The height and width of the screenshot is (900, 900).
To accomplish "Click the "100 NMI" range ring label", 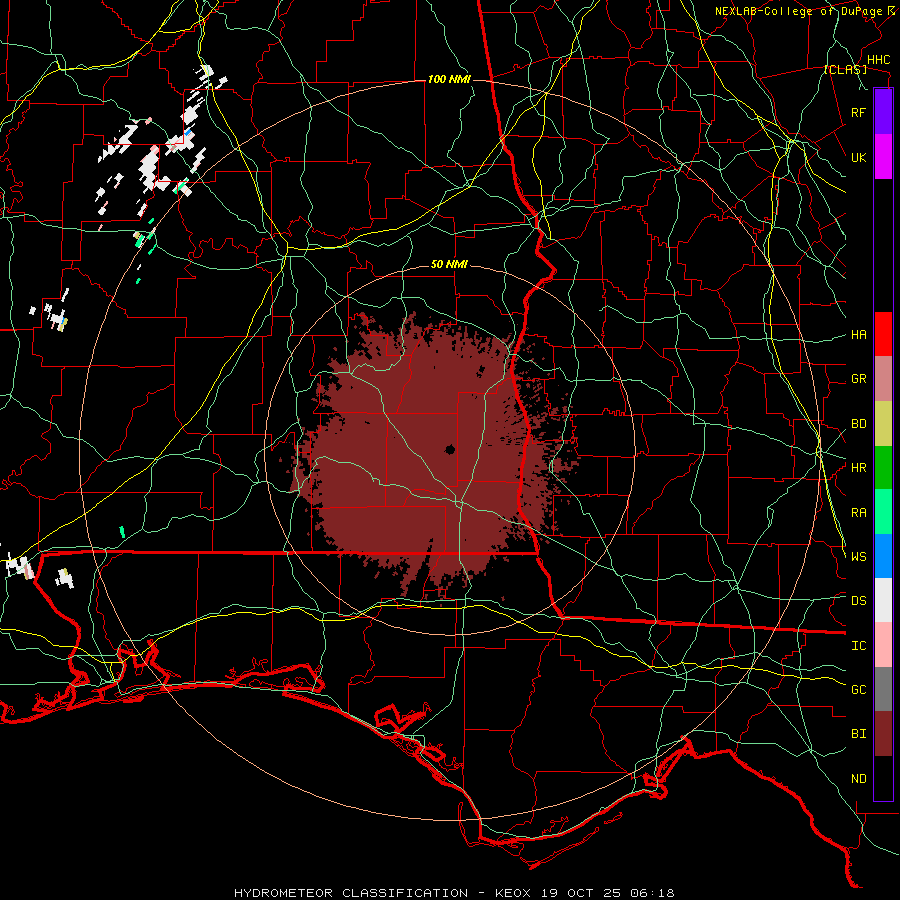I will [449, 79].
